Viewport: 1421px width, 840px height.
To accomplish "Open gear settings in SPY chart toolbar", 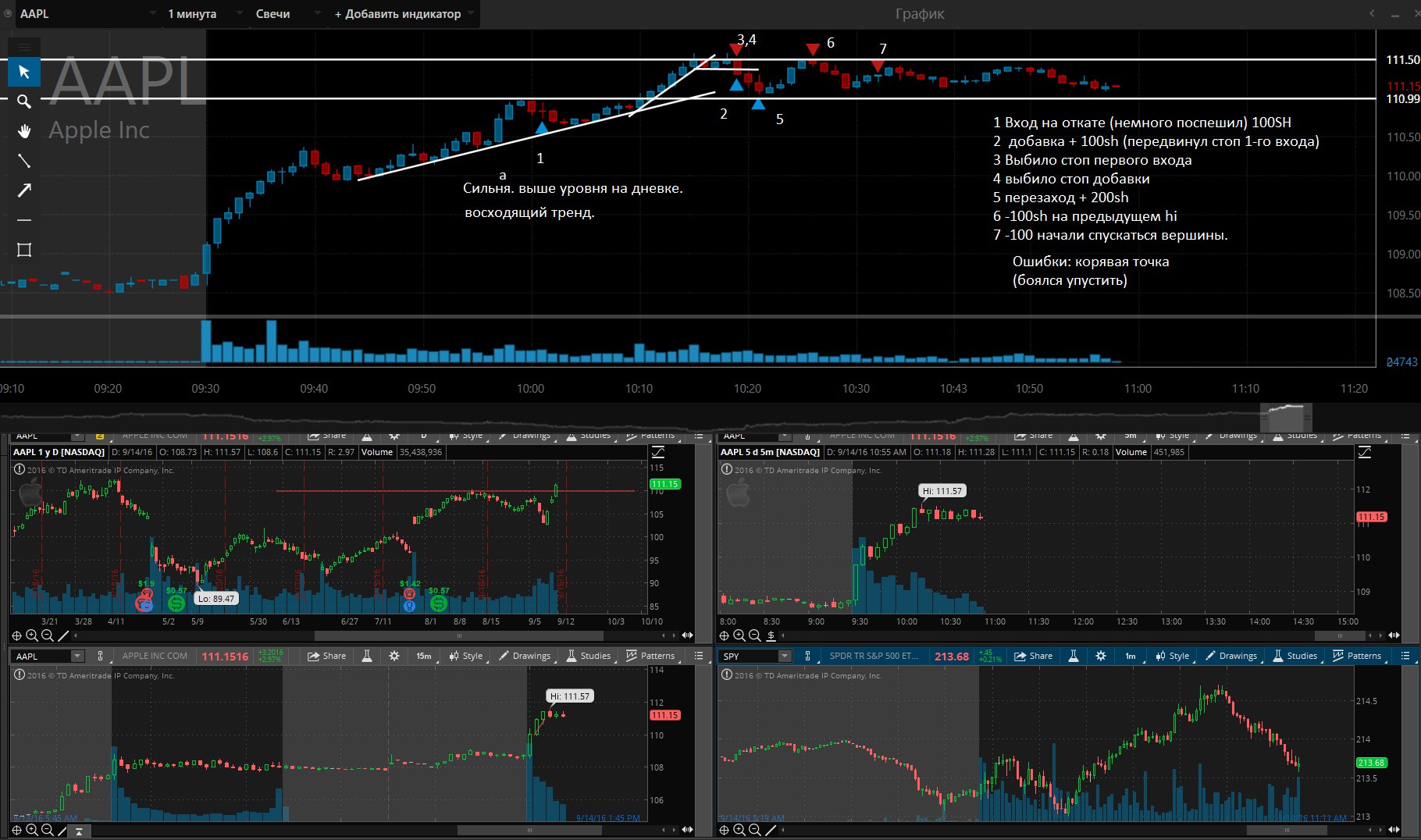I will coord(1101,656).
